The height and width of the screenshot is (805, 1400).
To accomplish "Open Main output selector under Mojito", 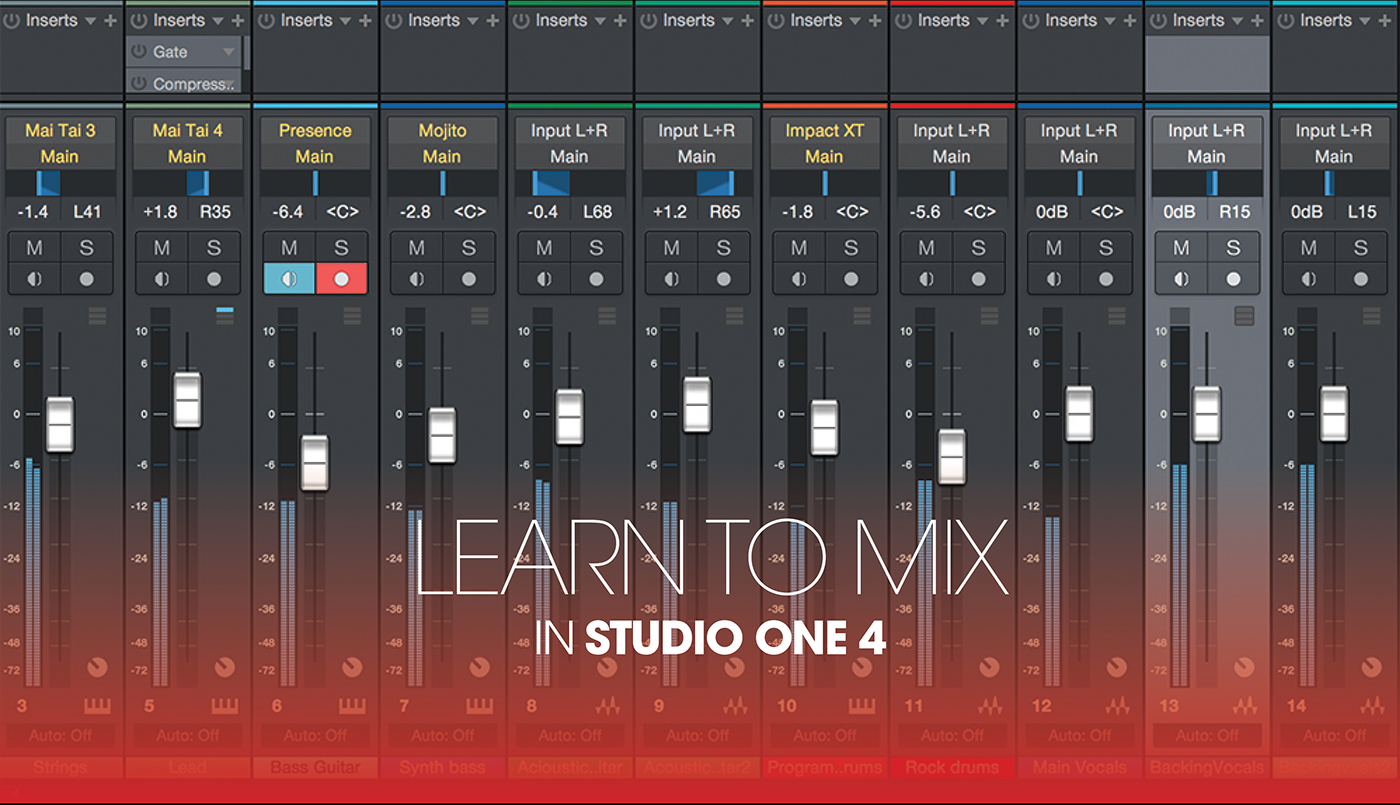I will point(442,156).
